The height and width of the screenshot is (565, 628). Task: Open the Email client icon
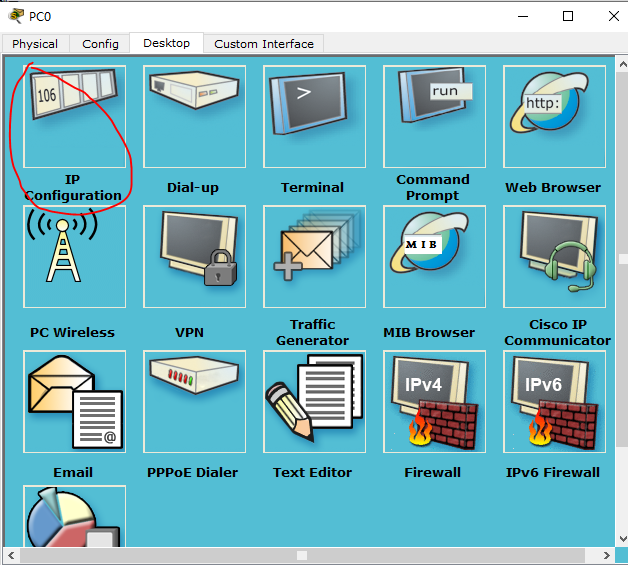pos(74,402)
